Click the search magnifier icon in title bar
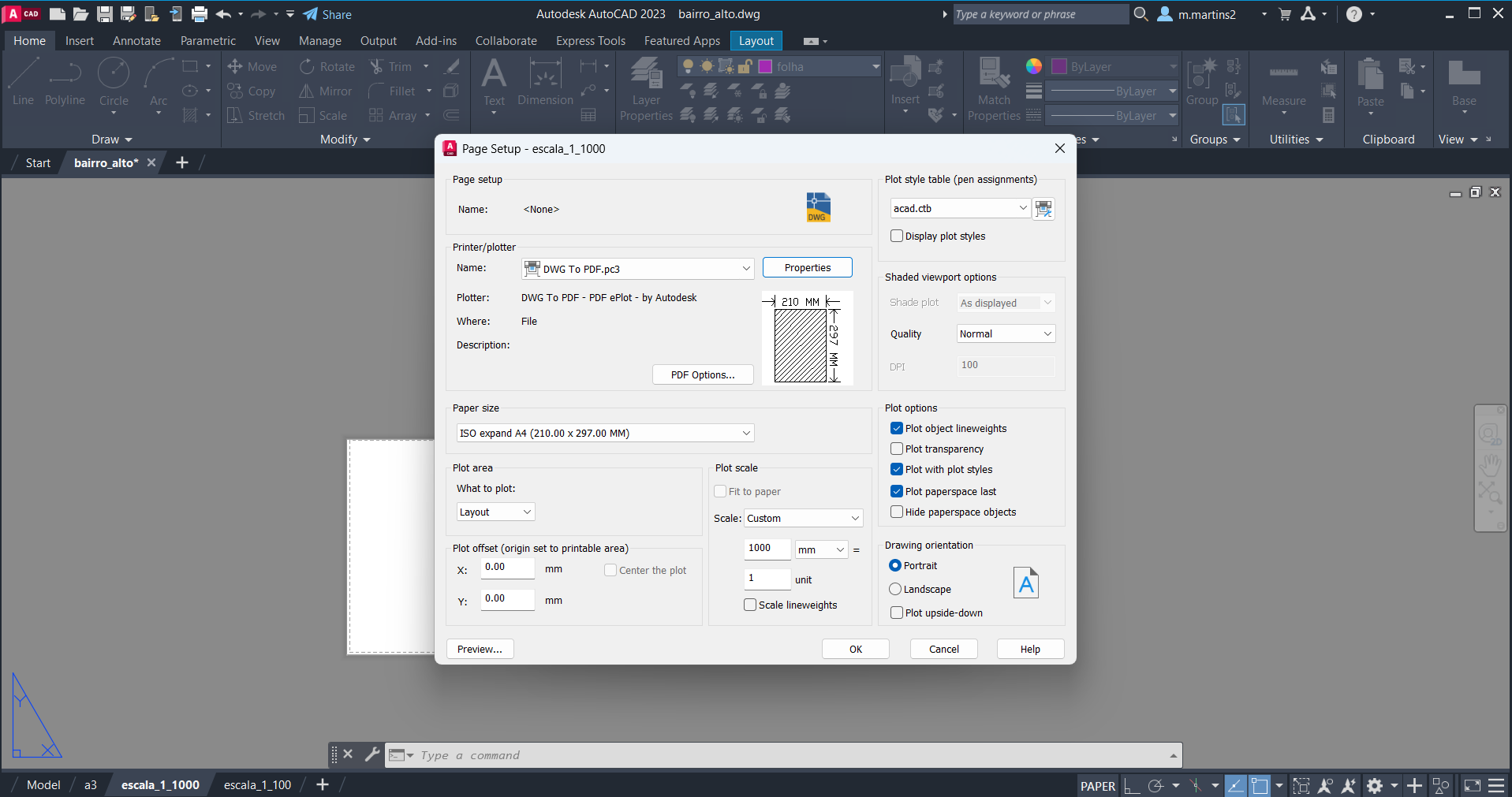 pyautogui.click(x=1141, y=14)
